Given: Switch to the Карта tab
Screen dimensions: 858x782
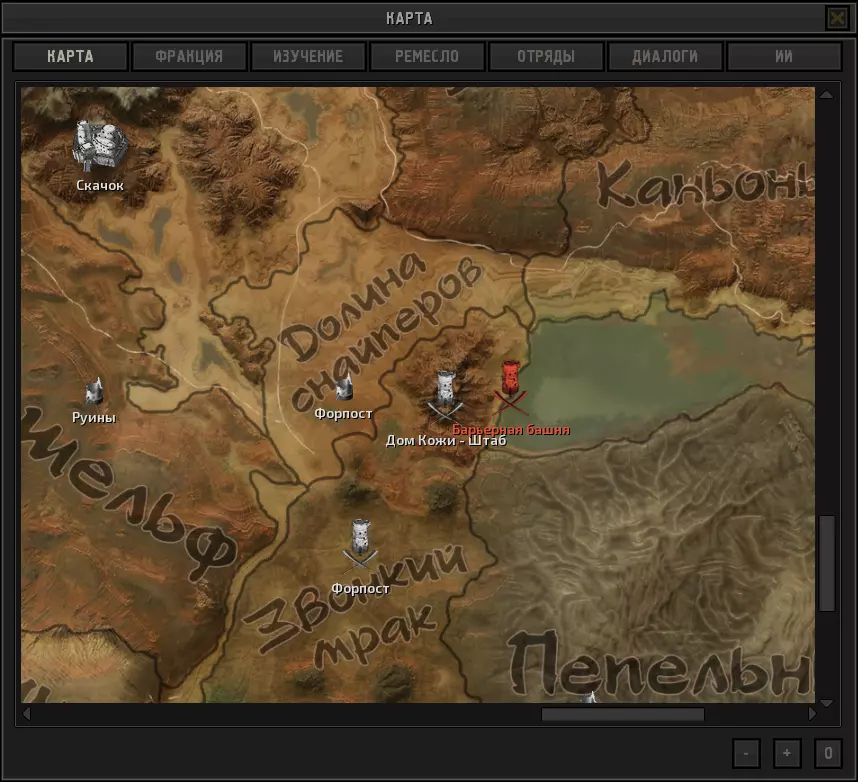Looking at the screenshot, I should (70, 56).
